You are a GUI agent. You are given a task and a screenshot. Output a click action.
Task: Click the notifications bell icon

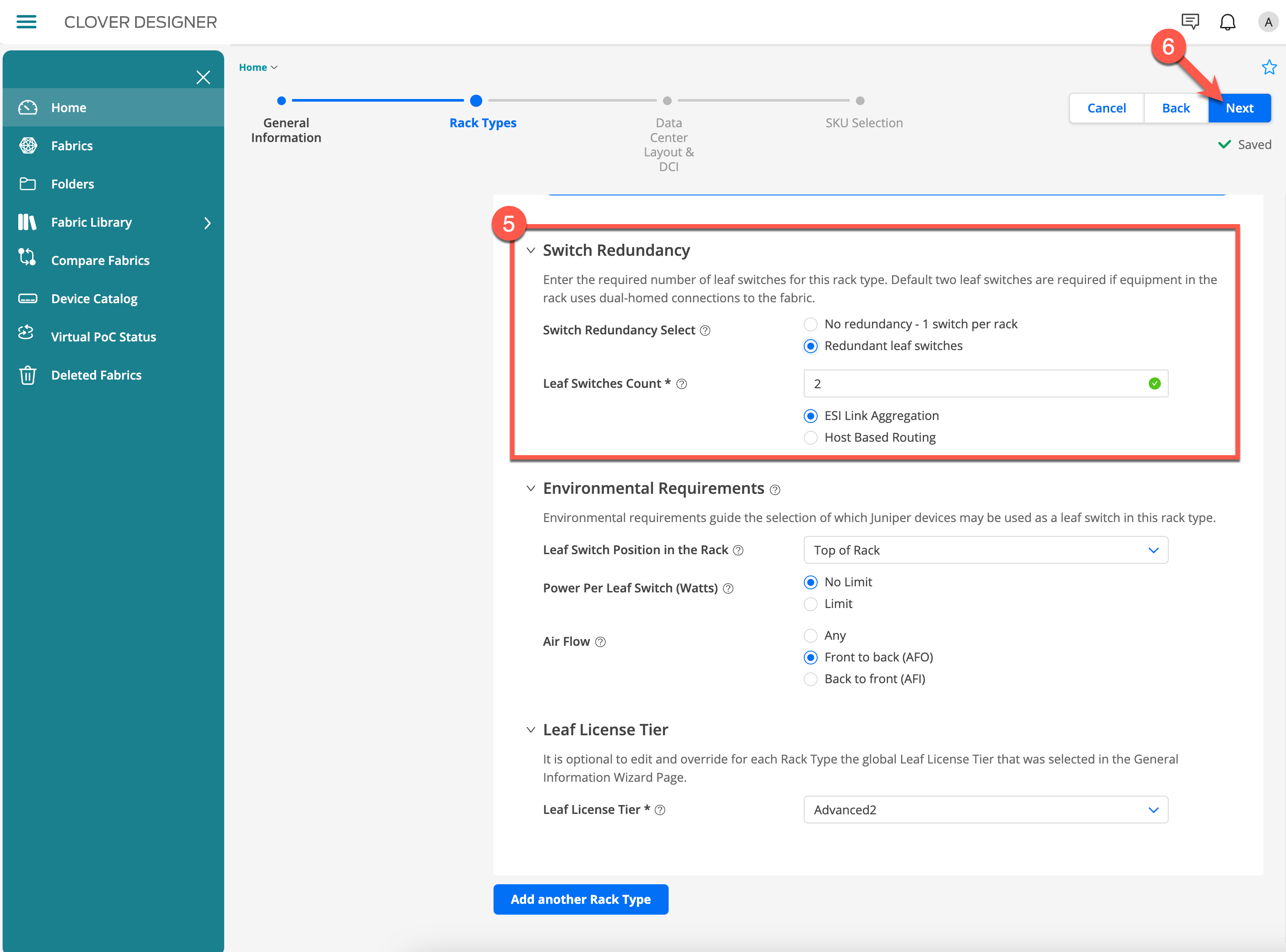click(1227, 22)
